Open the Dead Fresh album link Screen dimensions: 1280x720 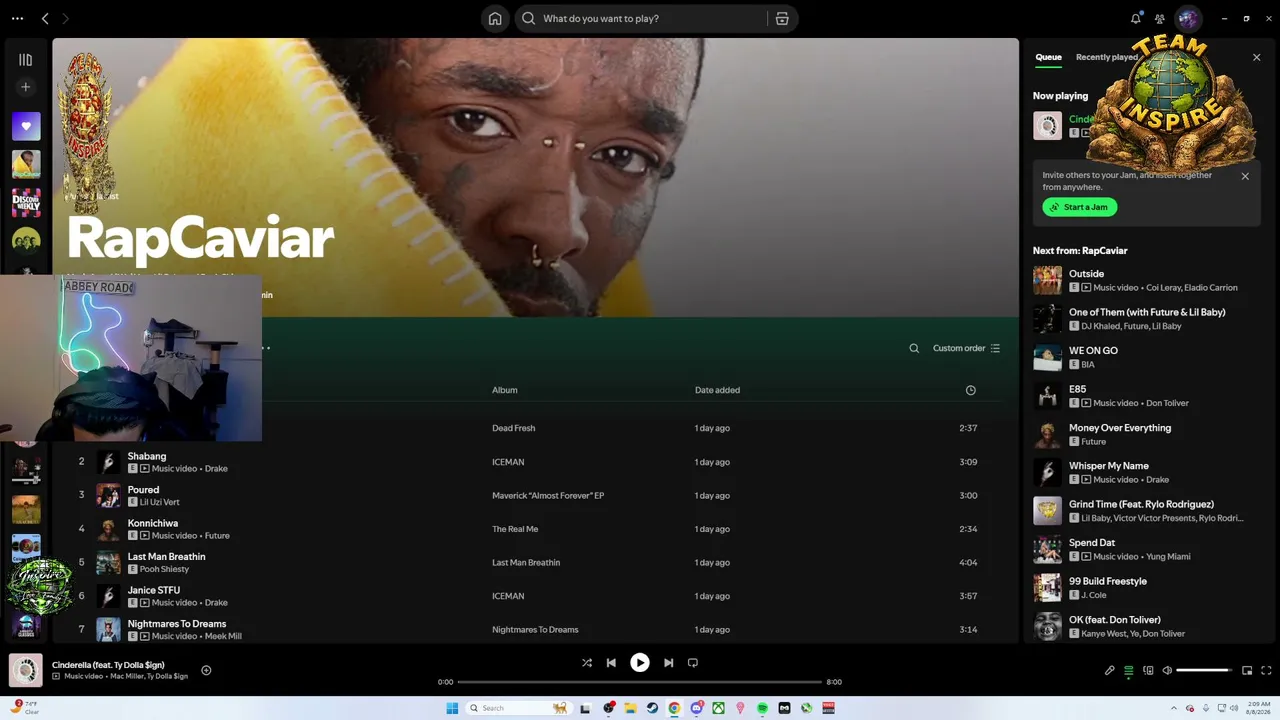coord(514,428)
